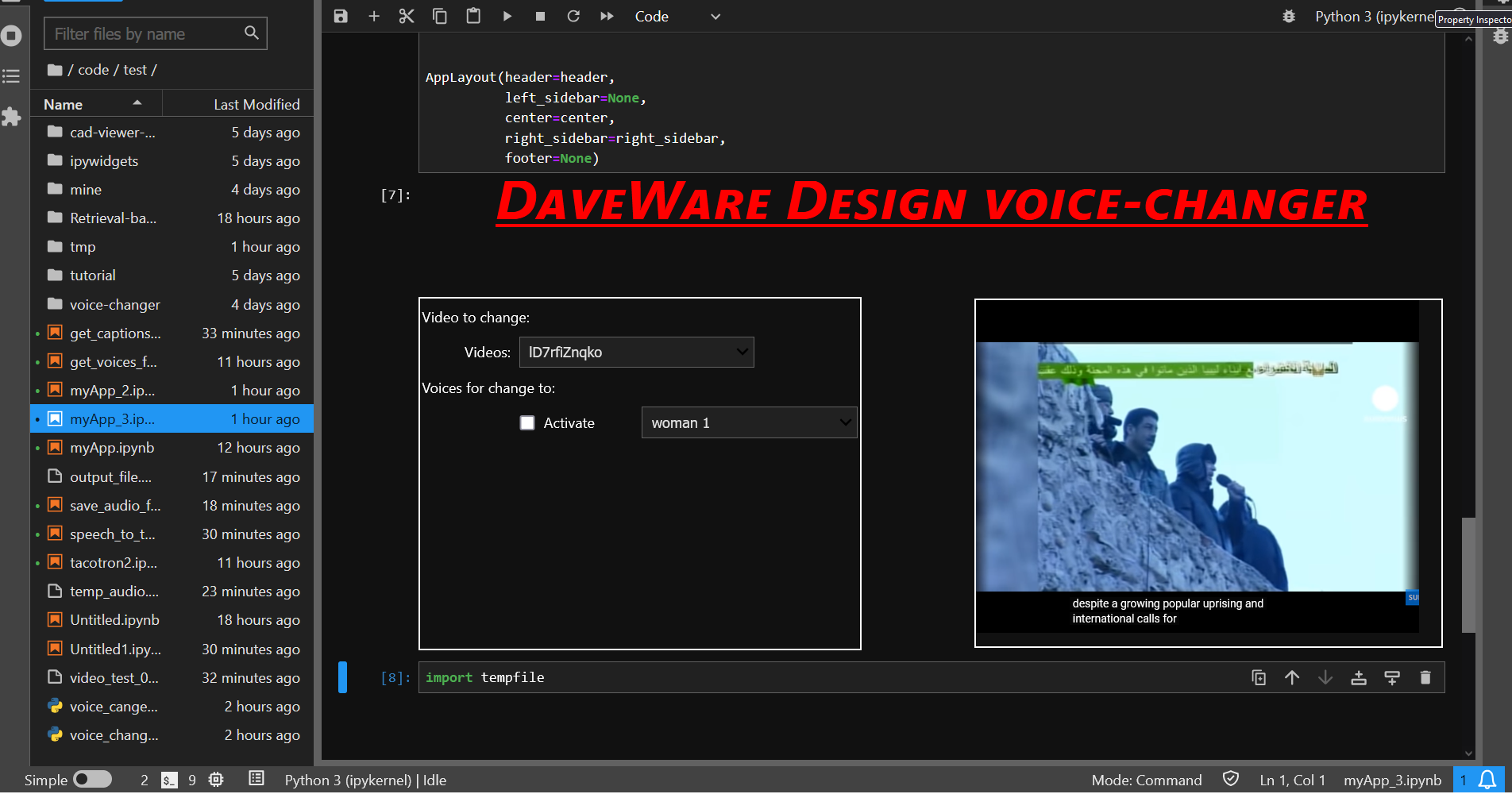
Task: Enable the debugger bug icon in toolbar
Action: pyautogui.click(x=1289, y=16)
